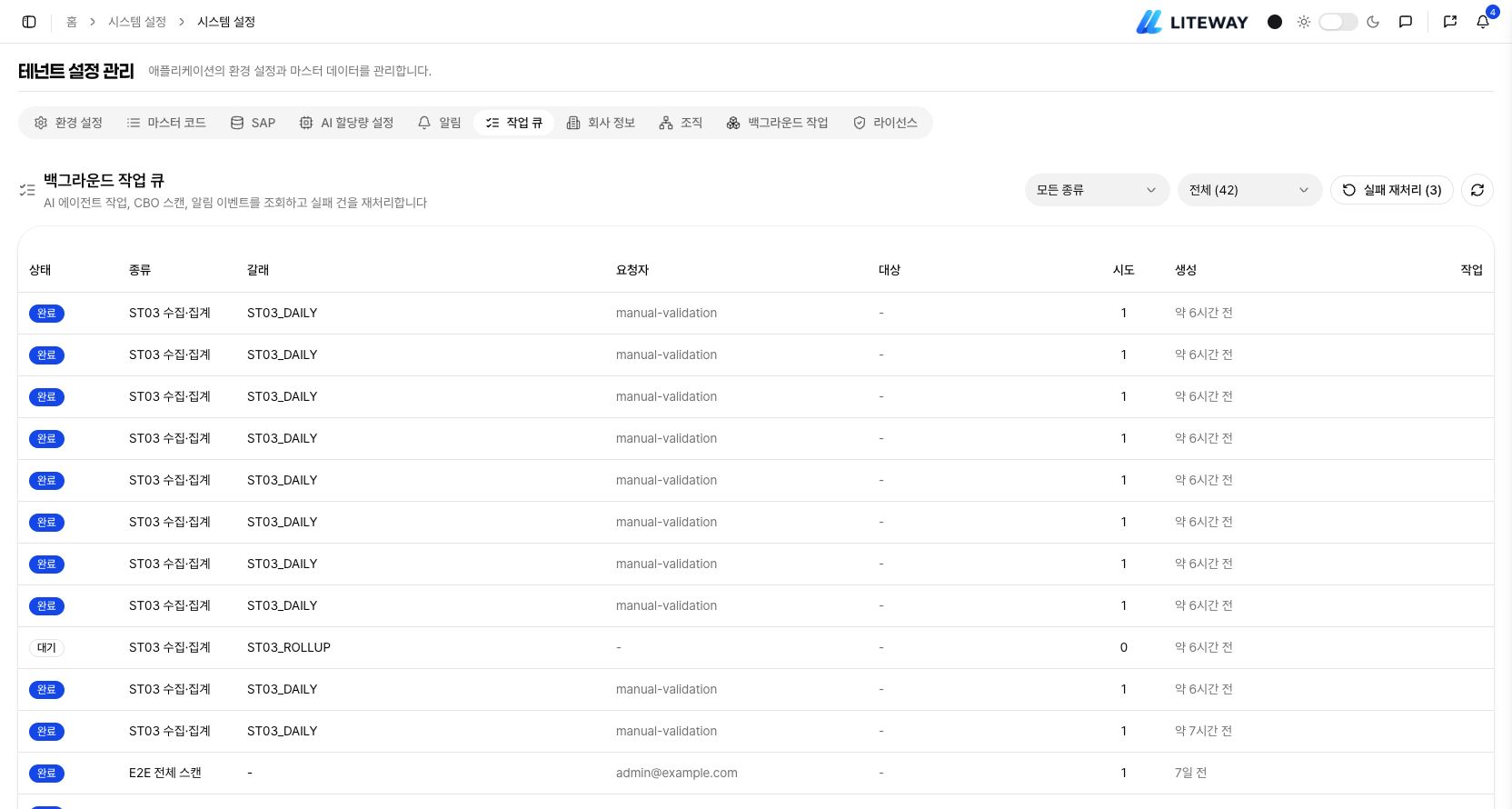Open the 회사 정보 tab

(x=601, y=123)
